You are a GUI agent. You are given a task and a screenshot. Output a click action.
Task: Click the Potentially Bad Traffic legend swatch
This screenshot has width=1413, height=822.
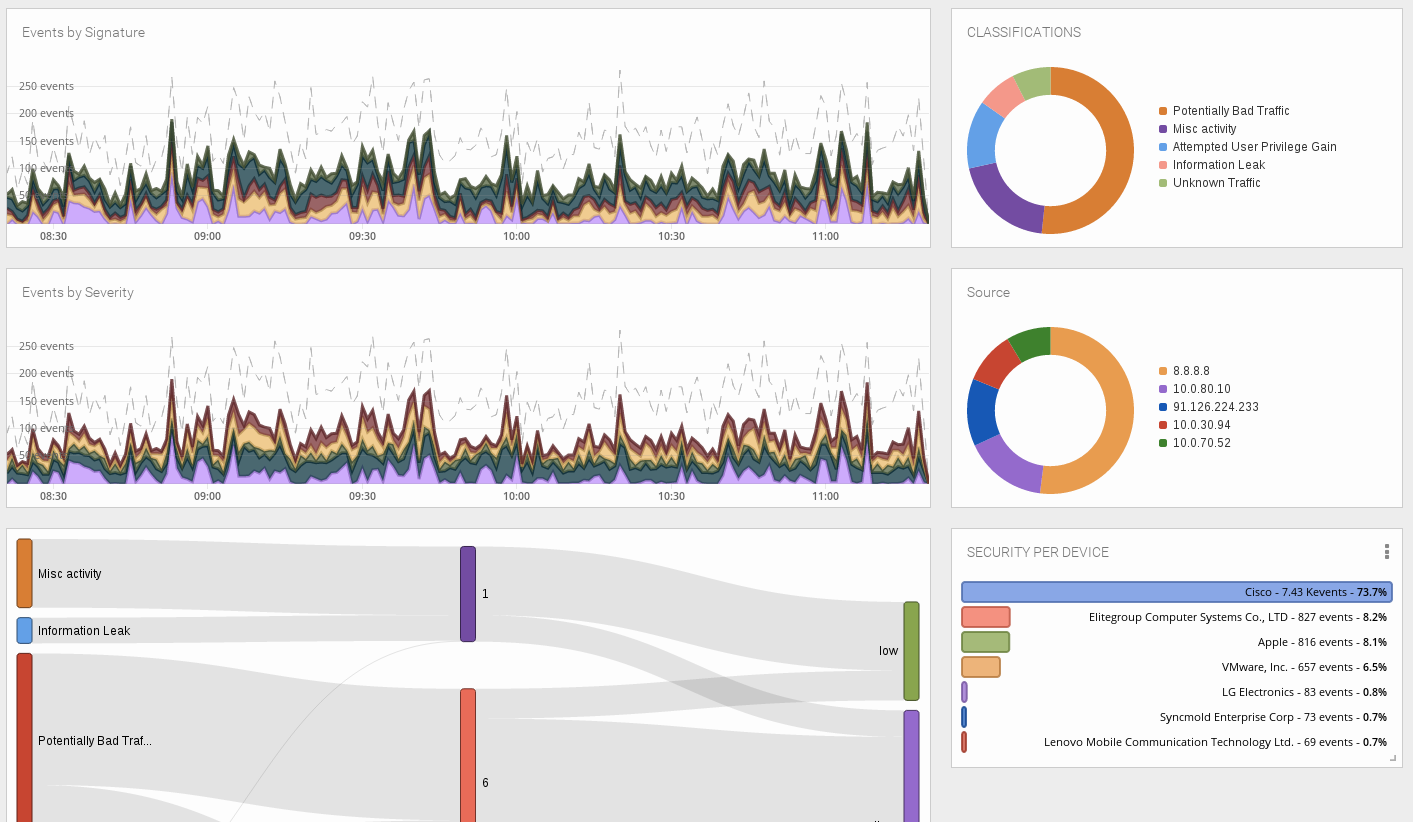[1163, 111]
